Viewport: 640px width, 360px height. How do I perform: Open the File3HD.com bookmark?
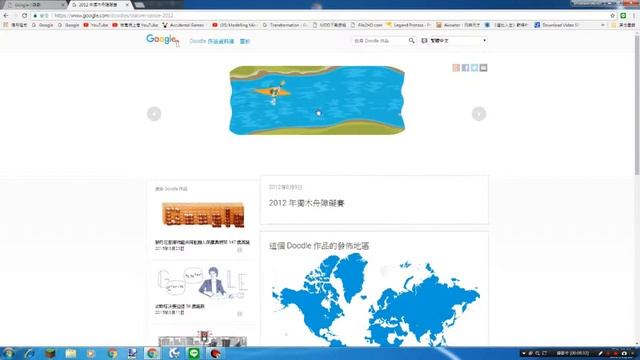pos(367,25)
